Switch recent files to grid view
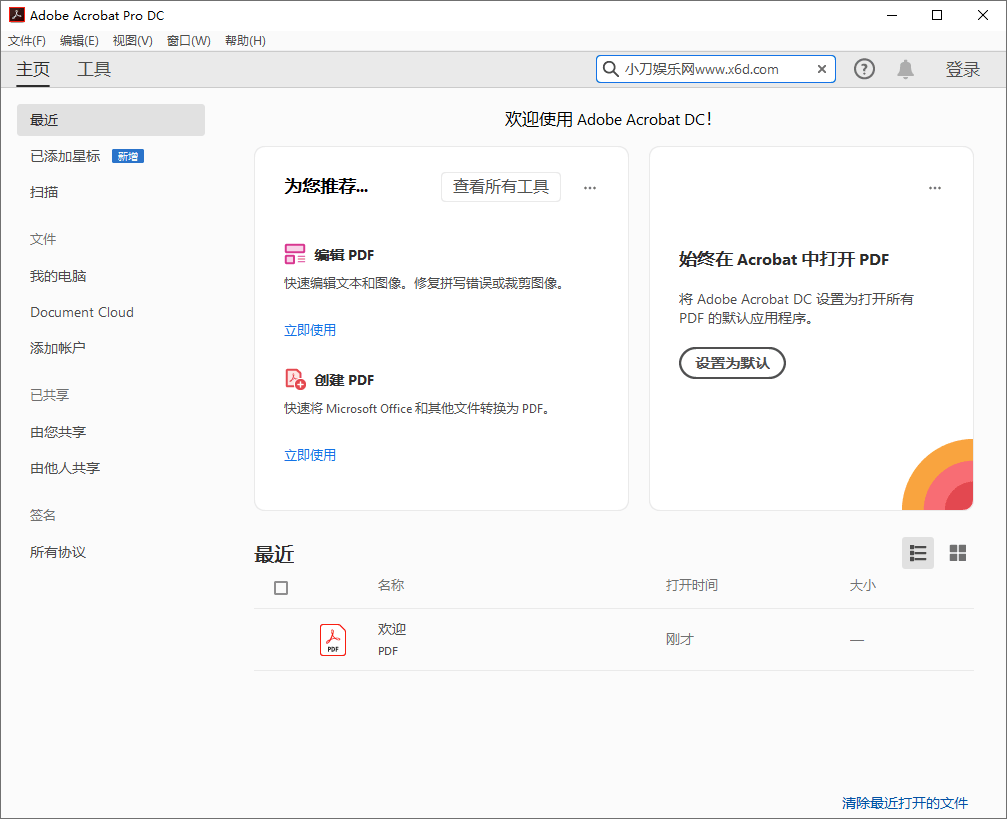The width and height of the screenshot is (1007, 819). 957,552
